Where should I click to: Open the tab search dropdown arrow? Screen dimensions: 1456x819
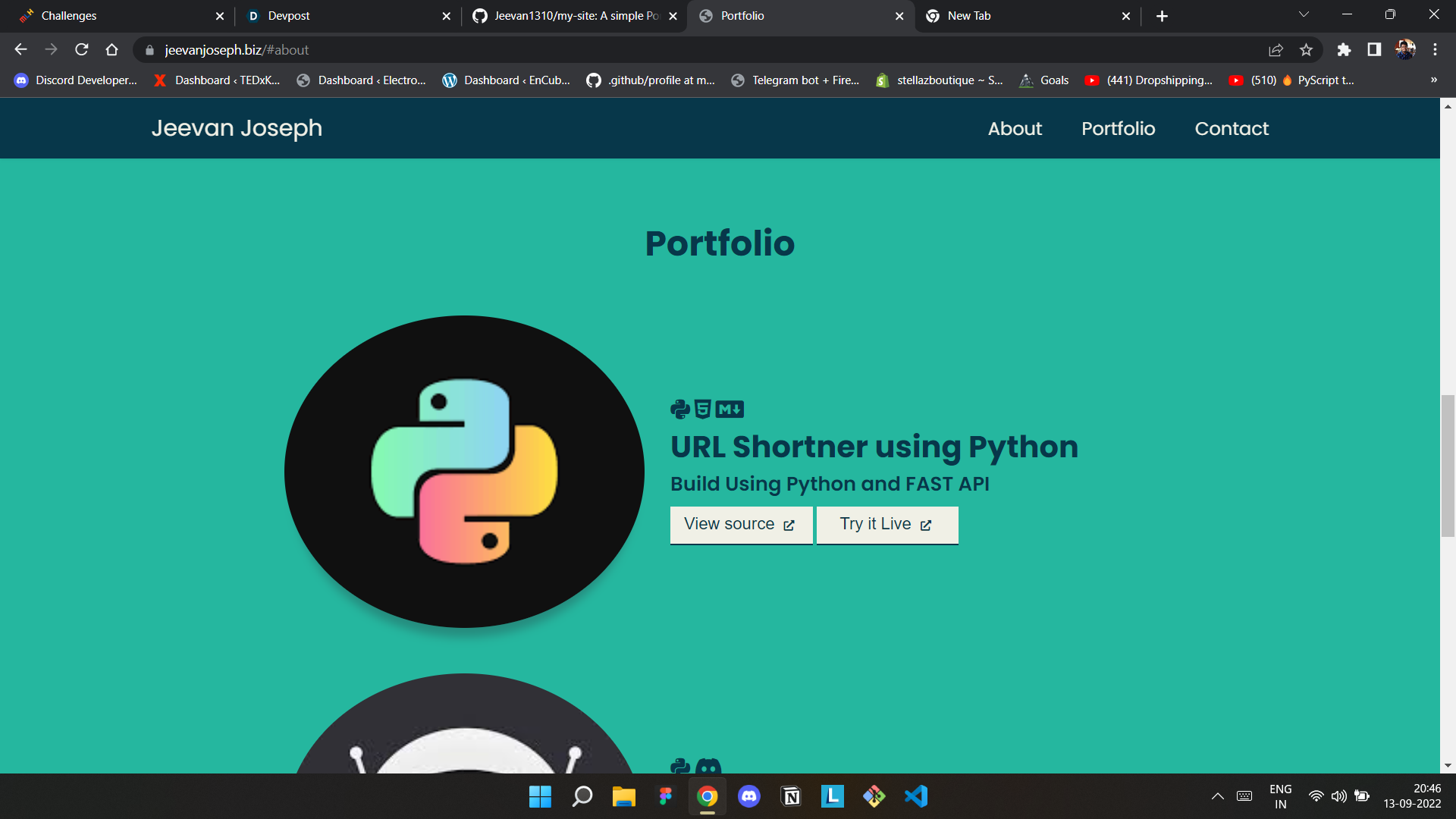[x=1304, y=15]
